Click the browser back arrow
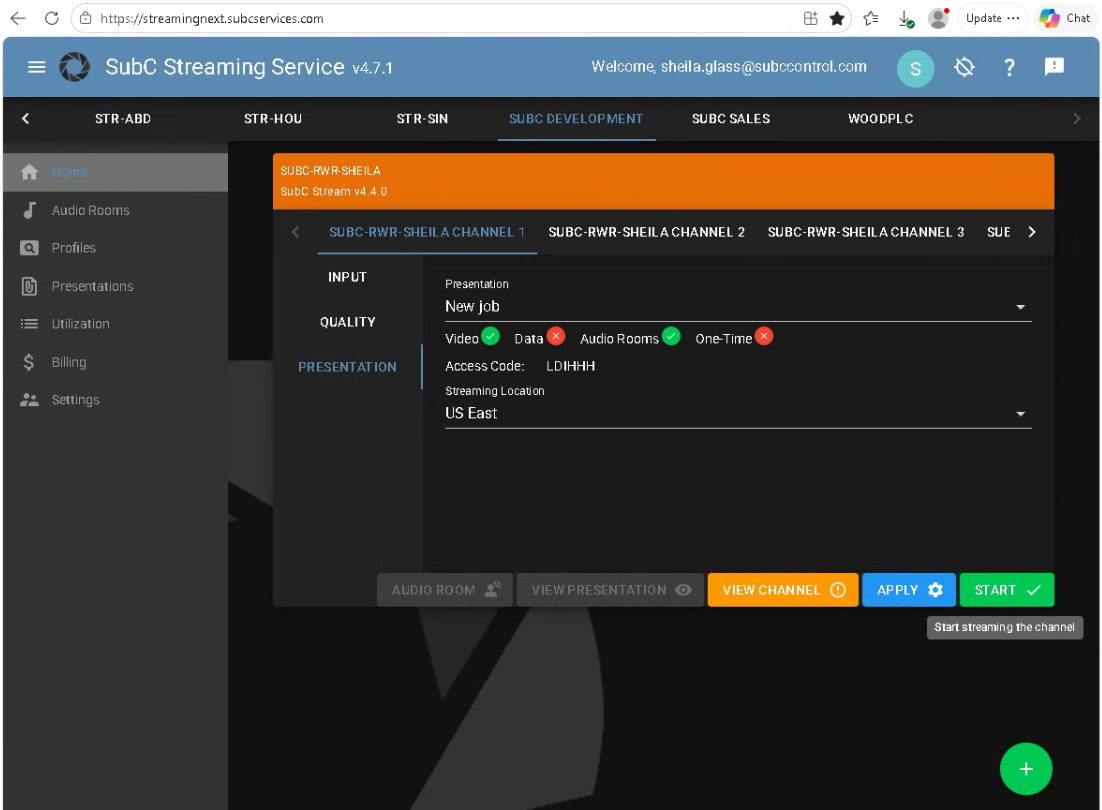The image size is (1102, 810). tap(18, 18)
